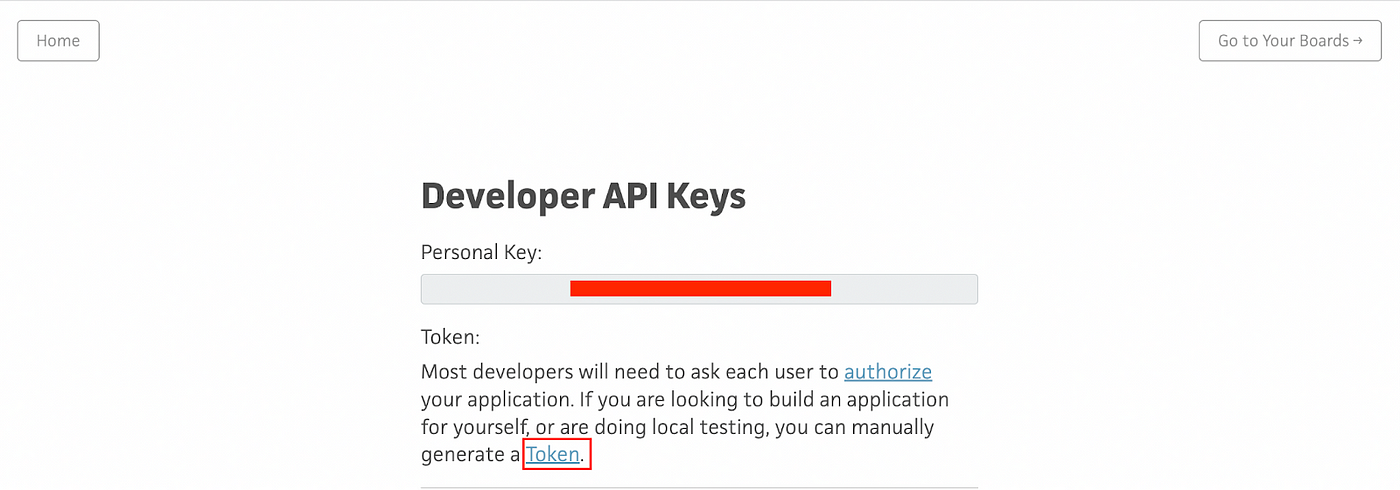Click the red redacted key bar

coord(700,289)
